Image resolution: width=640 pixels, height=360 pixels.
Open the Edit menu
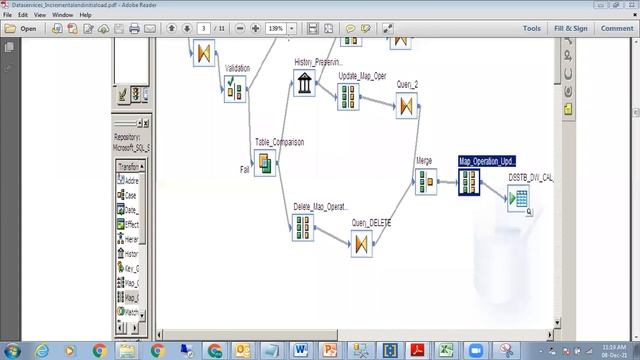[23, 15]
